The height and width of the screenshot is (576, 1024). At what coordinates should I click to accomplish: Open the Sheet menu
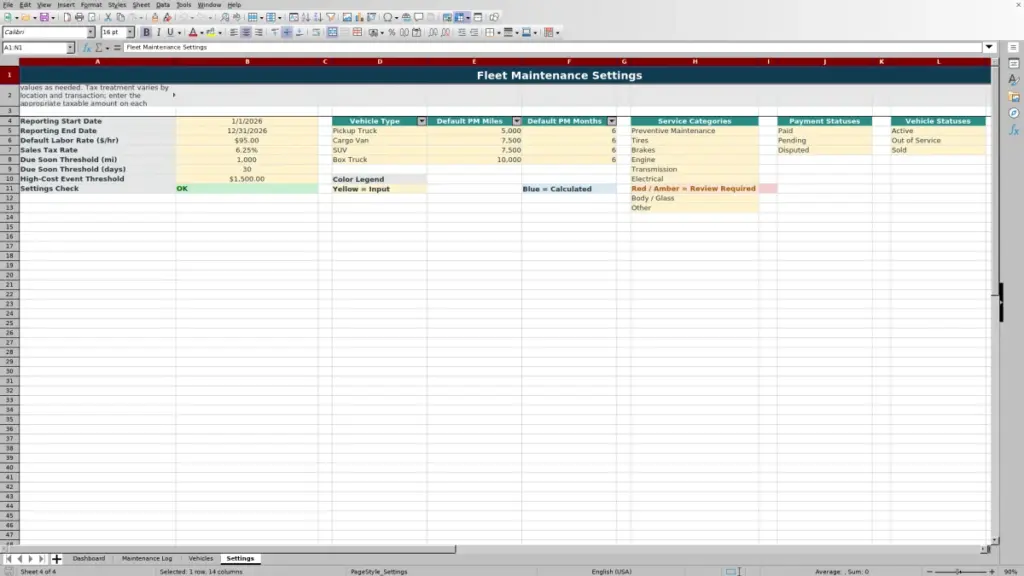141,5
